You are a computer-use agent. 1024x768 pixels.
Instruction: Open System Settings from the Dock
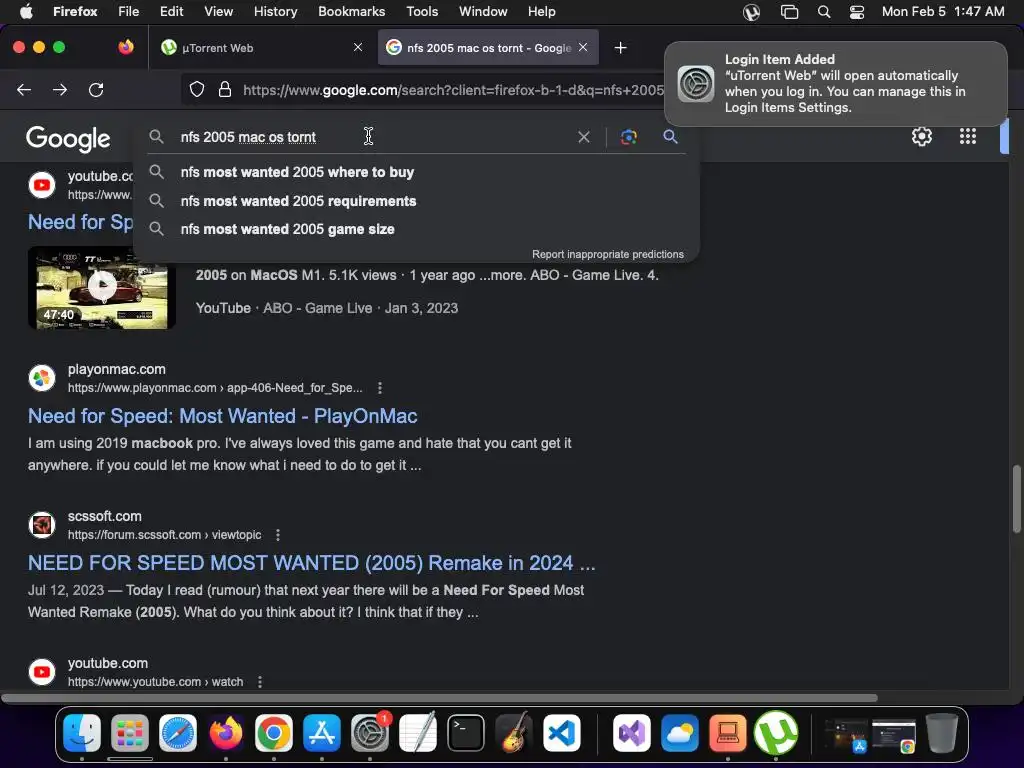370,733
